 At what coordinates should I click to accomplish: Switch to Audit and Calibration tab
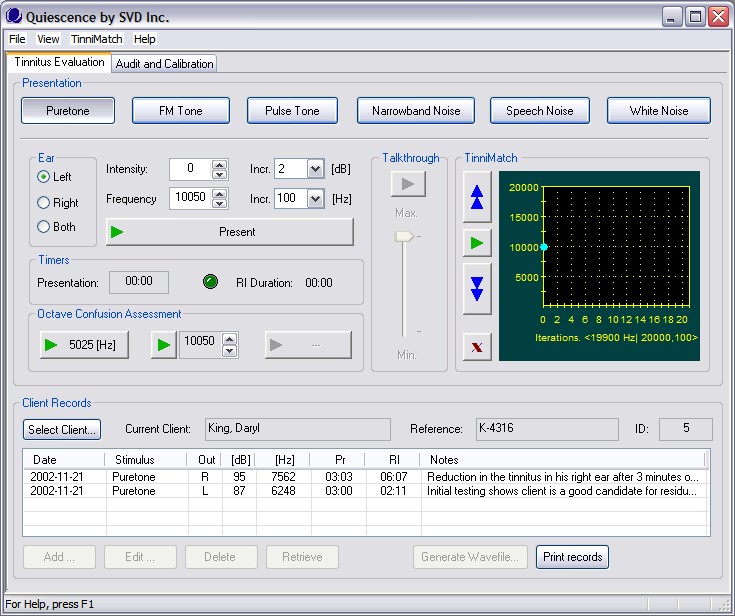click(164, 64)
